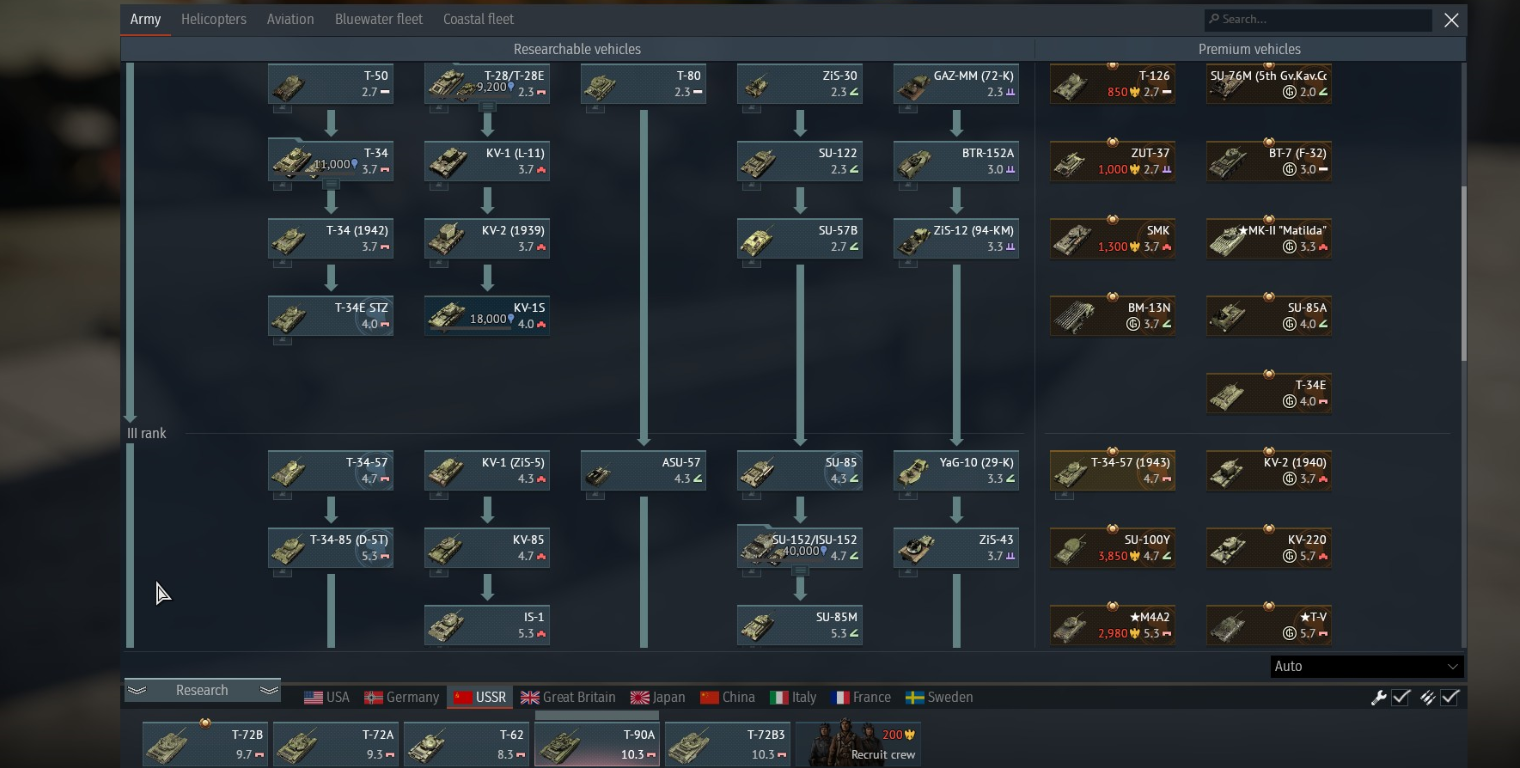Viewport: 1520px width, 768px height.
Task: Select the KV-1 (L-11) heavy tank card
Action: tap(487, 161)
